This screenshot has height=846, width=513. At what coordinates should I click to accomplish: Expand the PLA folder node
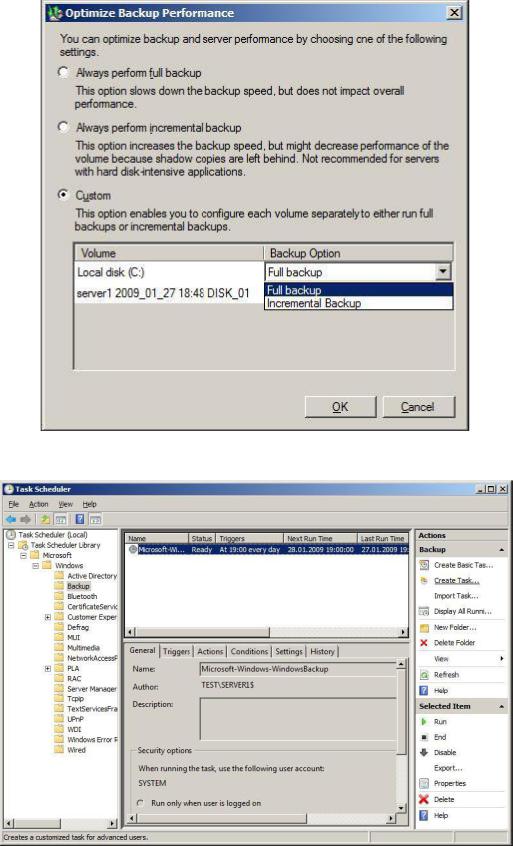click(x=48, y=668)
